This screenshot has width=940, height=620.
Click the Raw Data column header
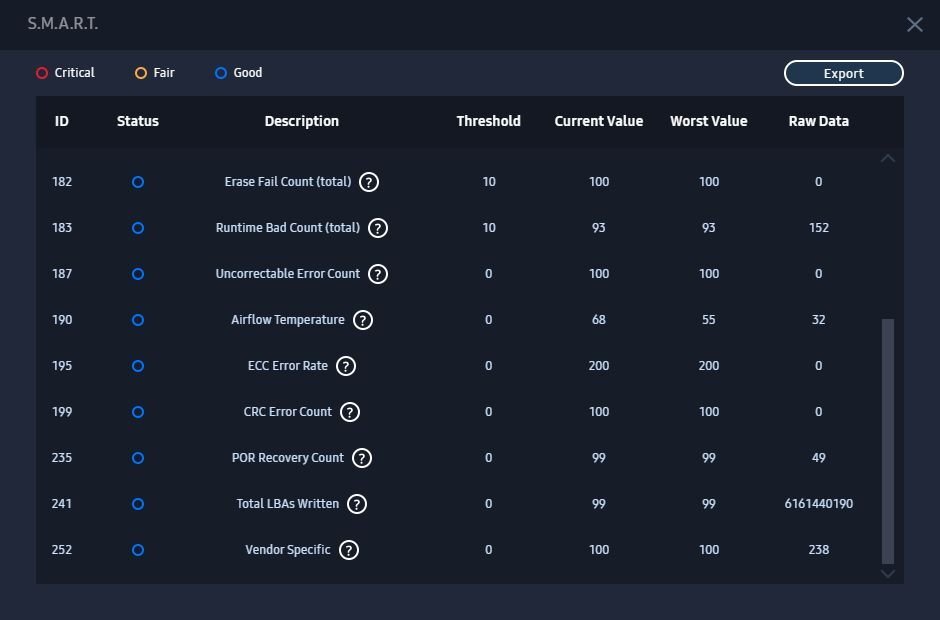(818, 121)
